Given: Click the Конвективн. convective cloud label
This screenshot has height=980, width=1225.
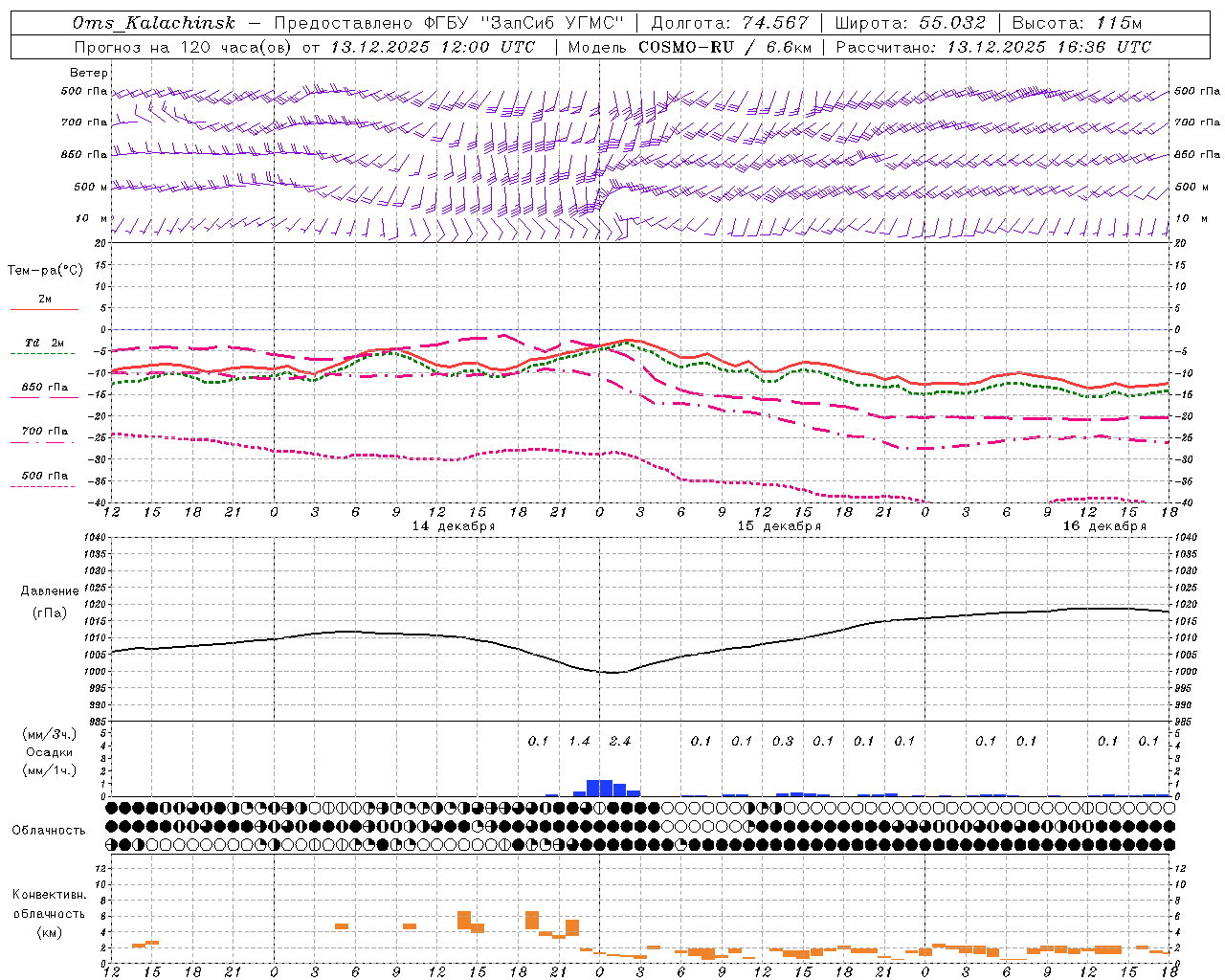Looking at the screenshot, I should (x=49, y=895).
